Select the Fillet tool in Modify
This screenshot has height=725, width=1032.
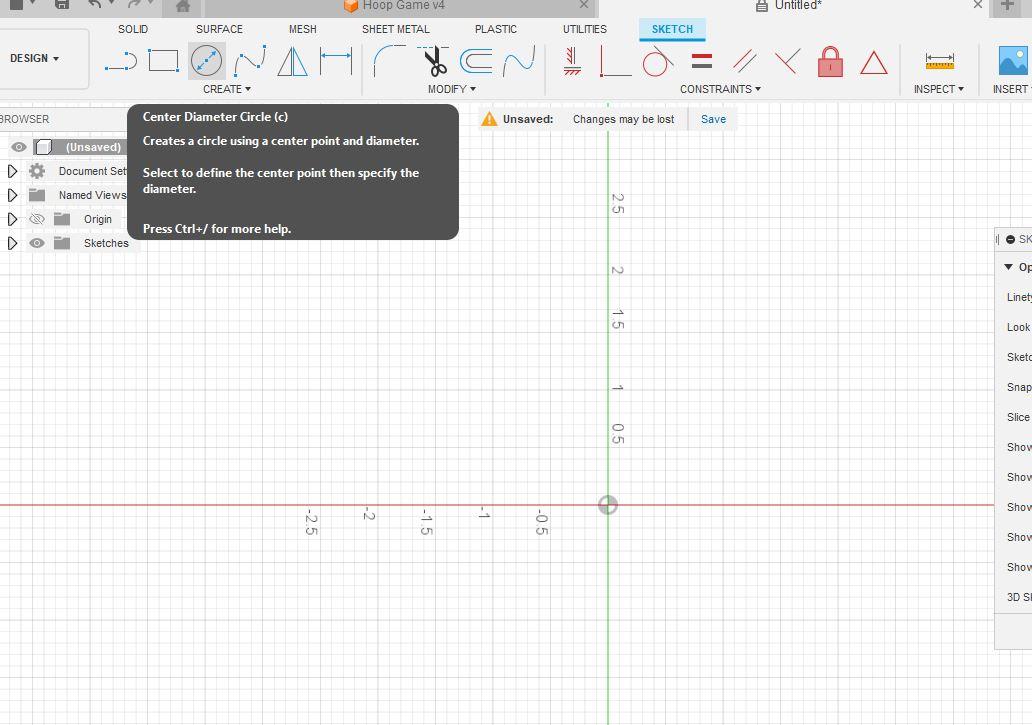[x=389, y=61]
